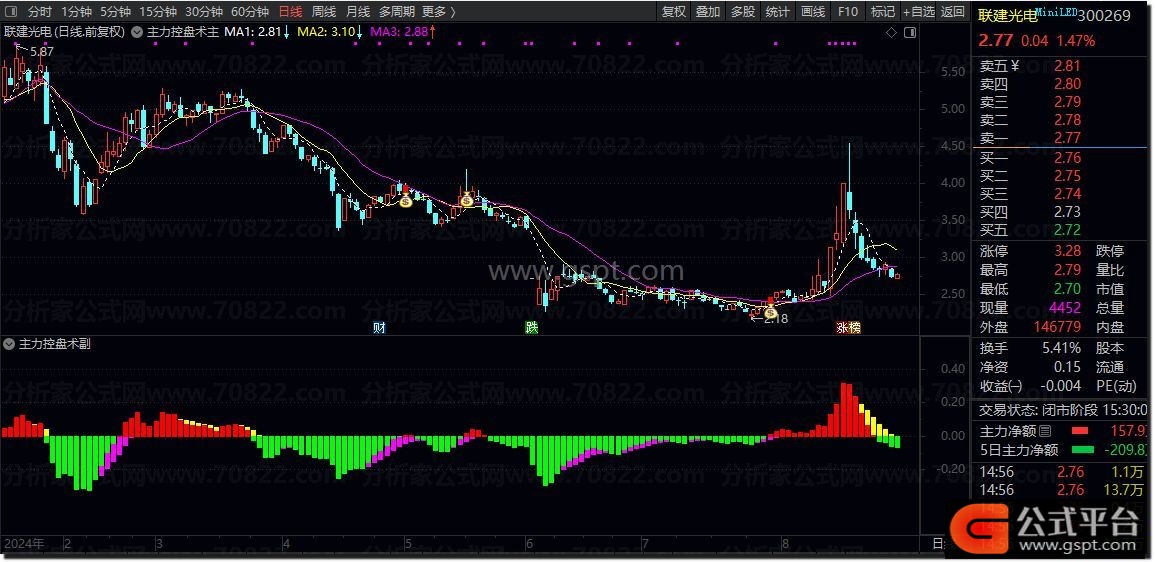Click the 涨榜 info marker
The width and height of the screenshot is (1155, 562).
[848, 327]
